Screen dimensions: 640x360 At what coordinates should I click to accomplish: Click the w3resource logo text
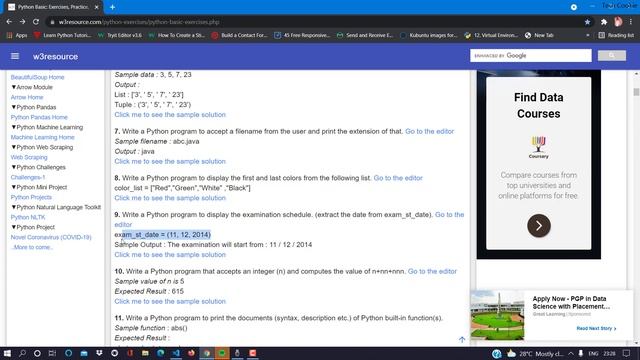point(56,56)
